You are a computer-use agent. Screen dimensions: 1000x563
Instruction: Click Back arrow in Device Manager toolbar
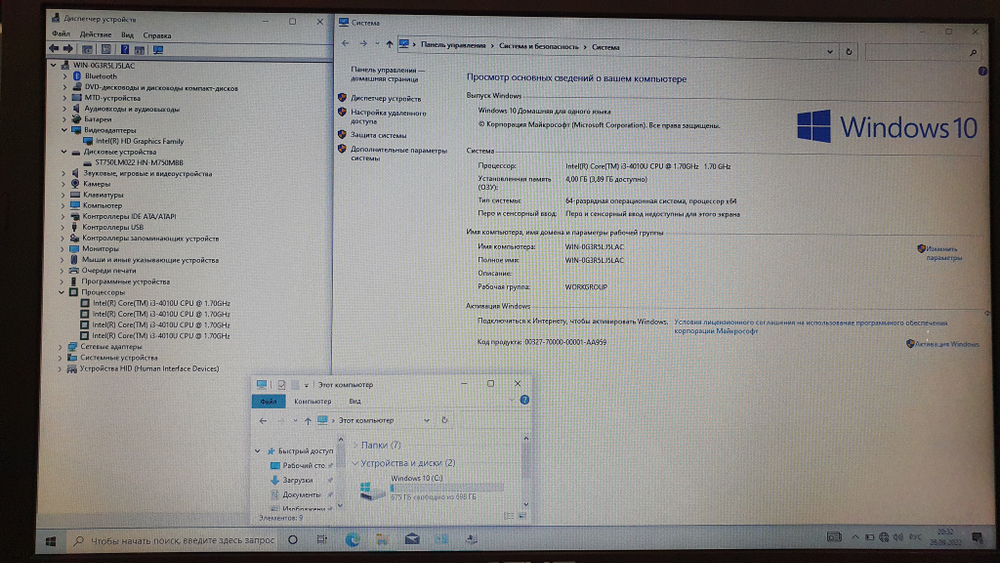[54, 49]
